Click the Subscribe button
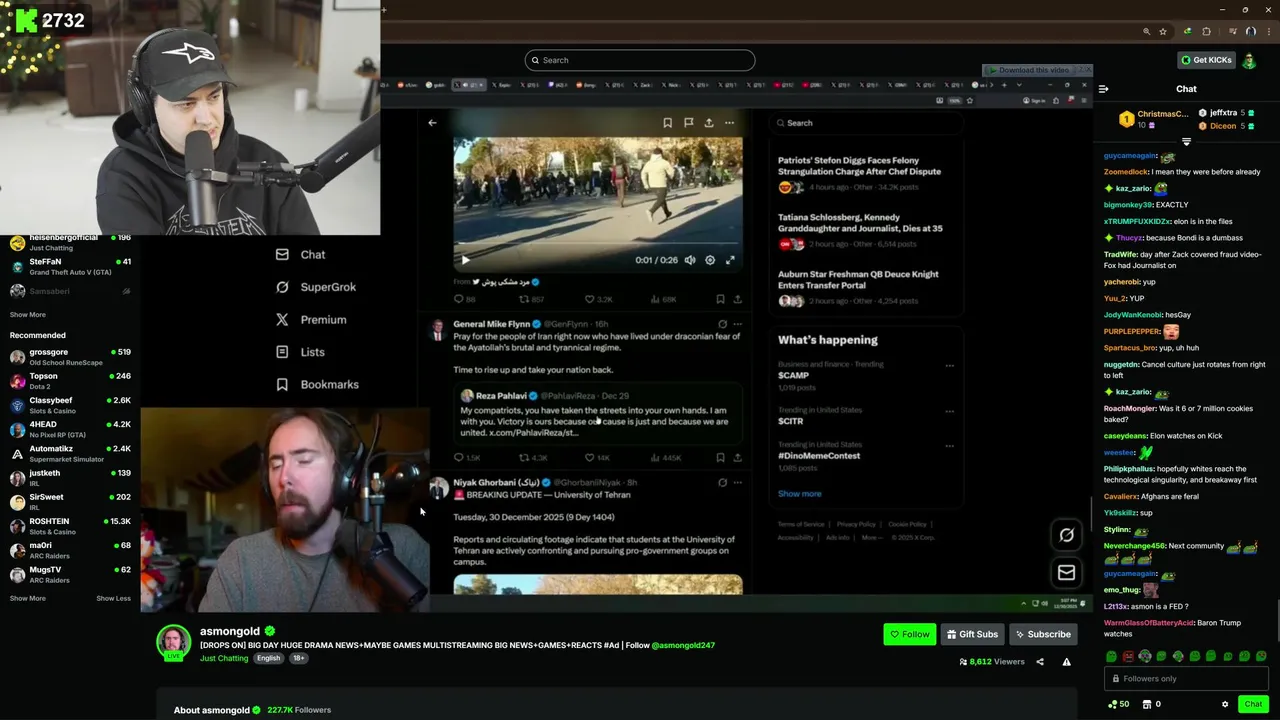This screenshot has width=1280, height=720. click(x=1043, y=634)
